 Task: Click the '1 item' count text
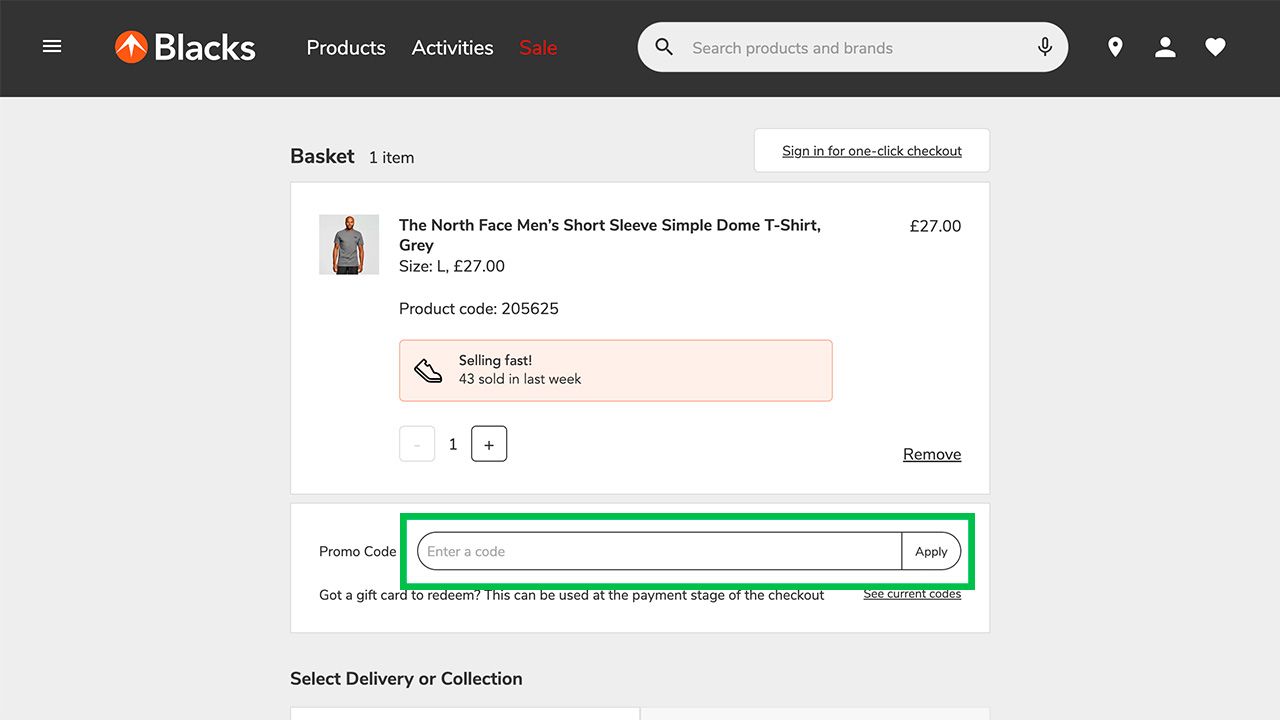point(391,157)
